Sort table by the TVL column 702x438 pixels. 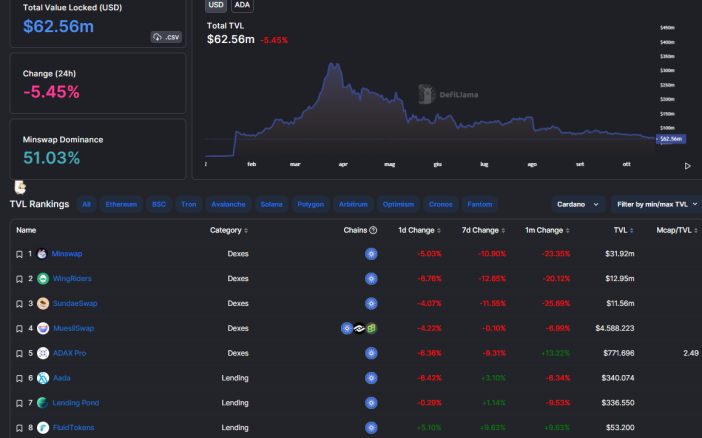coord(623,230)
